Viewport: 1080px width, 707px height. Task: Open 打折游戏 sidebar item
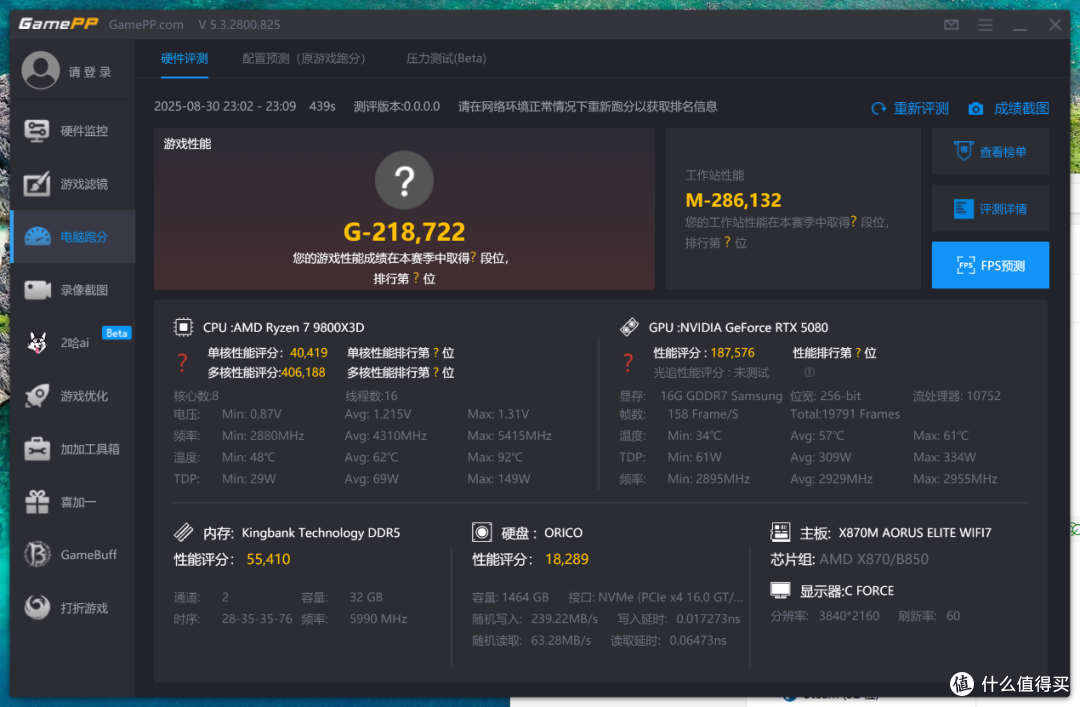click(x=72, y=608)
